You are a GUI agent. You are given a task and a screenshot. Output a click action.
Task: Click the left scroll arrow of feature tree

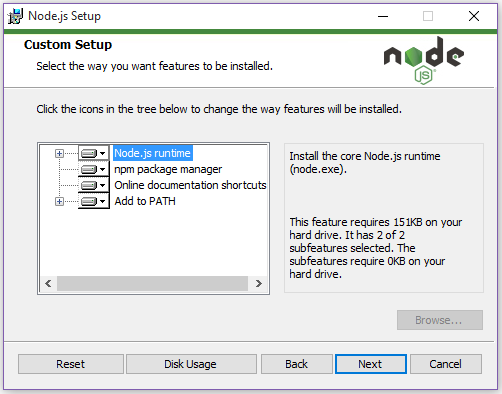click(48, 284)
